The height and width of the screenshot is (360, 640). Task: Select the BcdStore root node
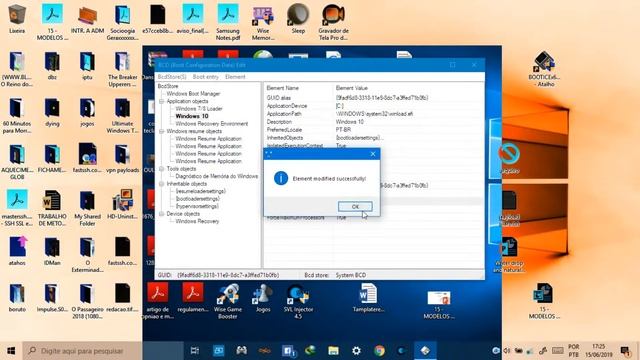(168, 87)
